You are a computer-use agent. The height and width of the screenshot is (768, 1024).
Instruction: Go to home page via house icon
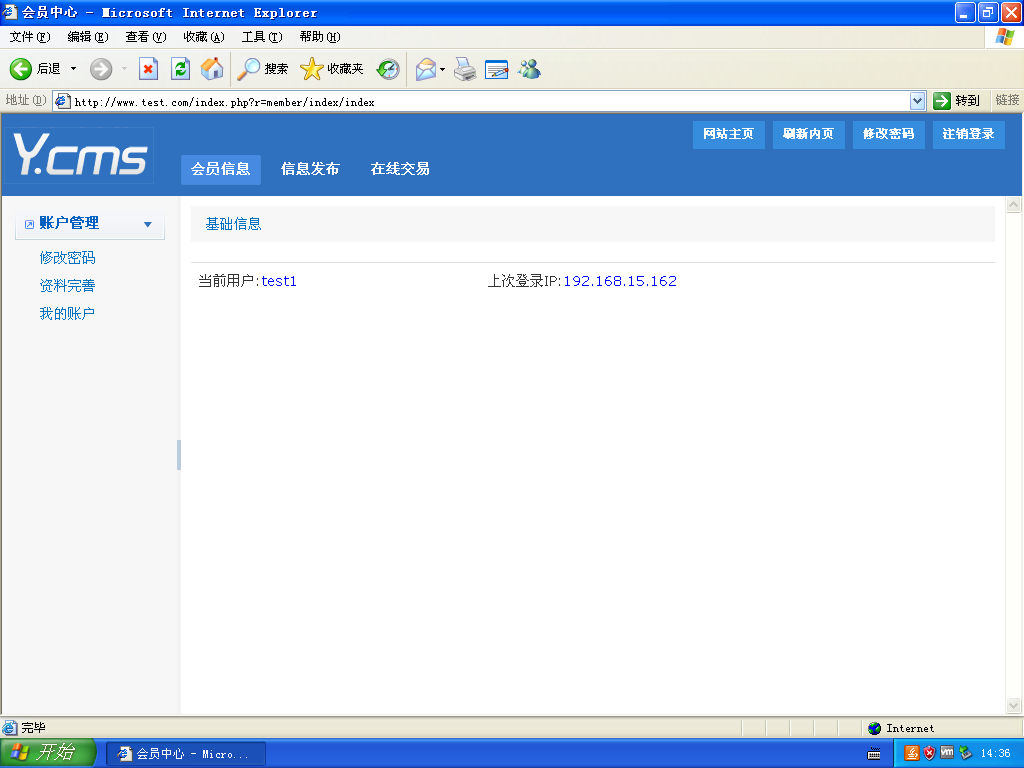[x=212, y=69]
